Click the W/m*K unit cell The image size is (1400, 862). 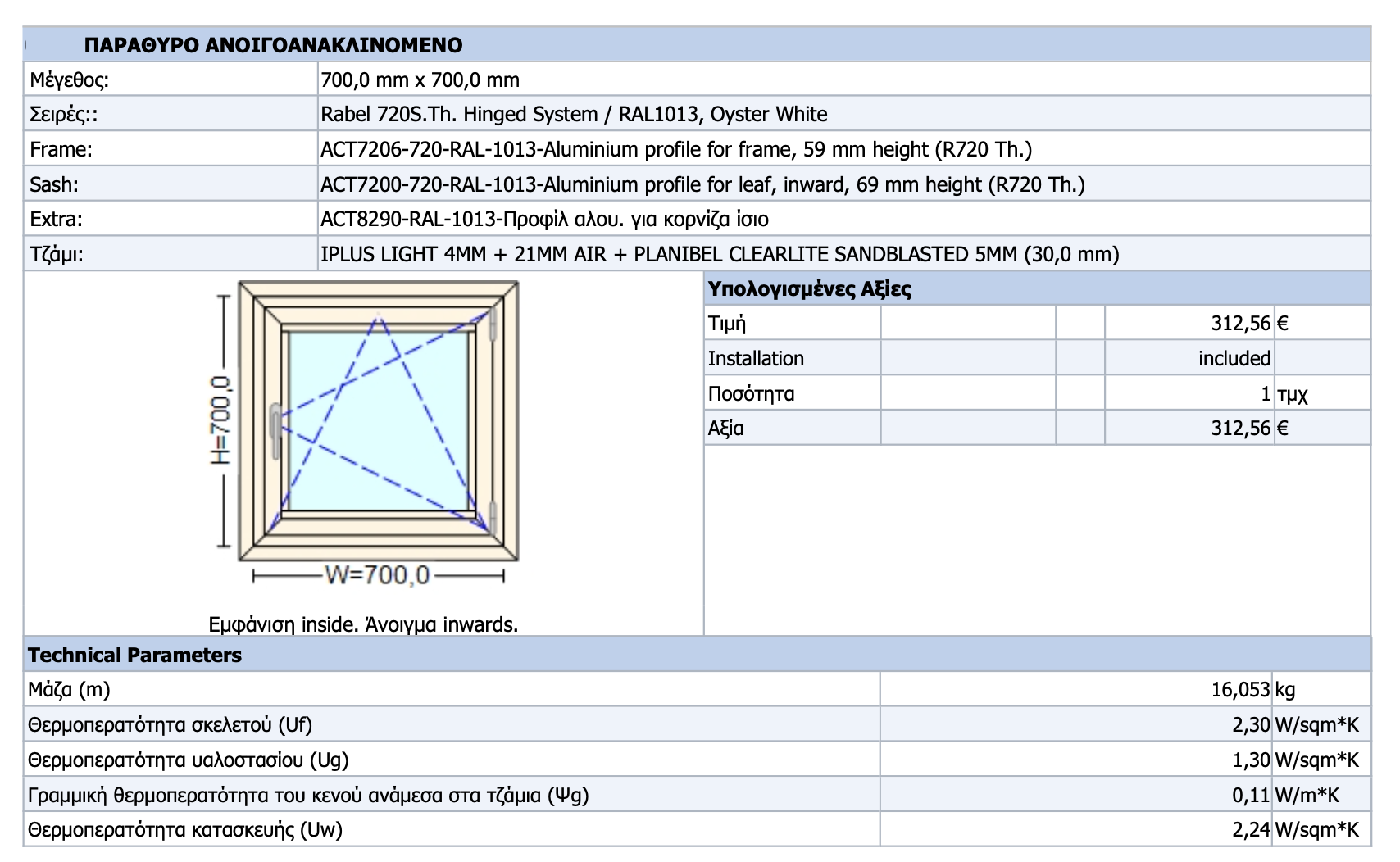tap(1322, 795)
